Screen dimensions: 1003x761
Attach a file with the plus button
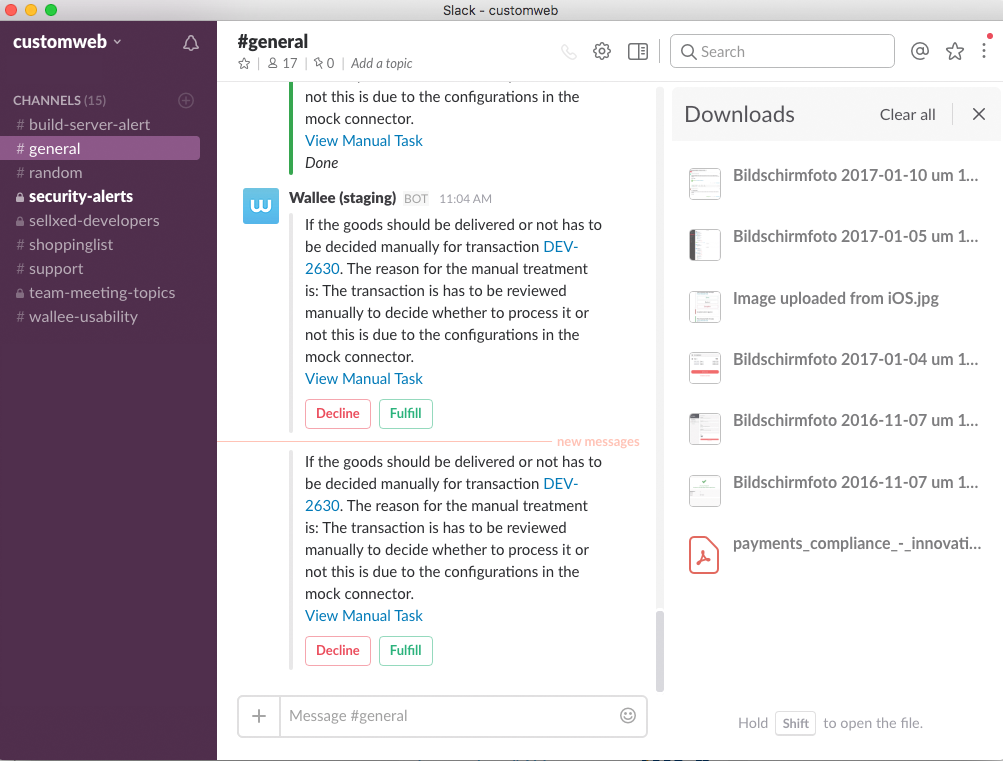[x=258, y=715]
